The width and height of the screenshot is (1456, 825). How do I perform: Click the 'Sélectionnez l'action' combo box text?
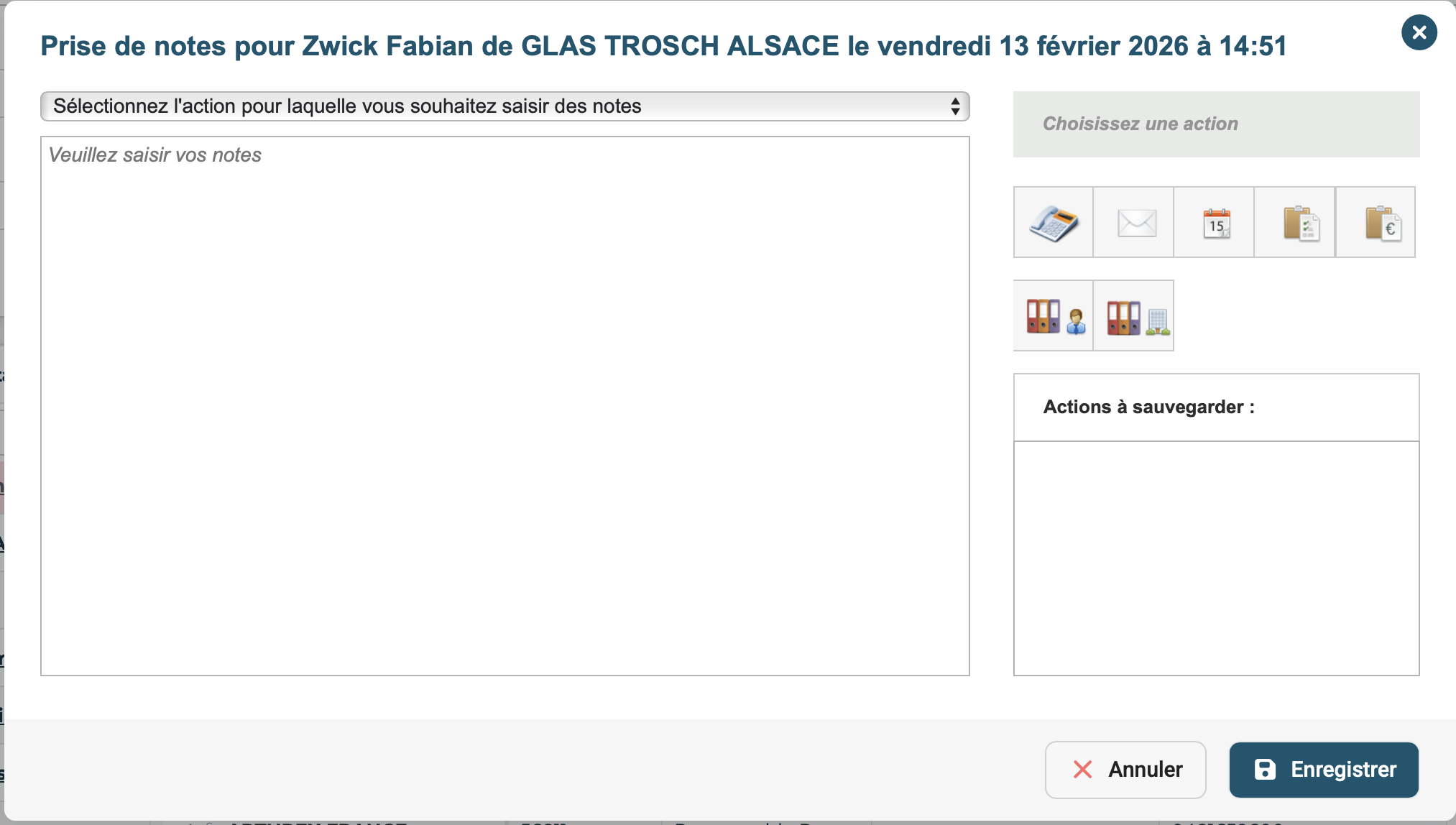(x=347, y=106)
